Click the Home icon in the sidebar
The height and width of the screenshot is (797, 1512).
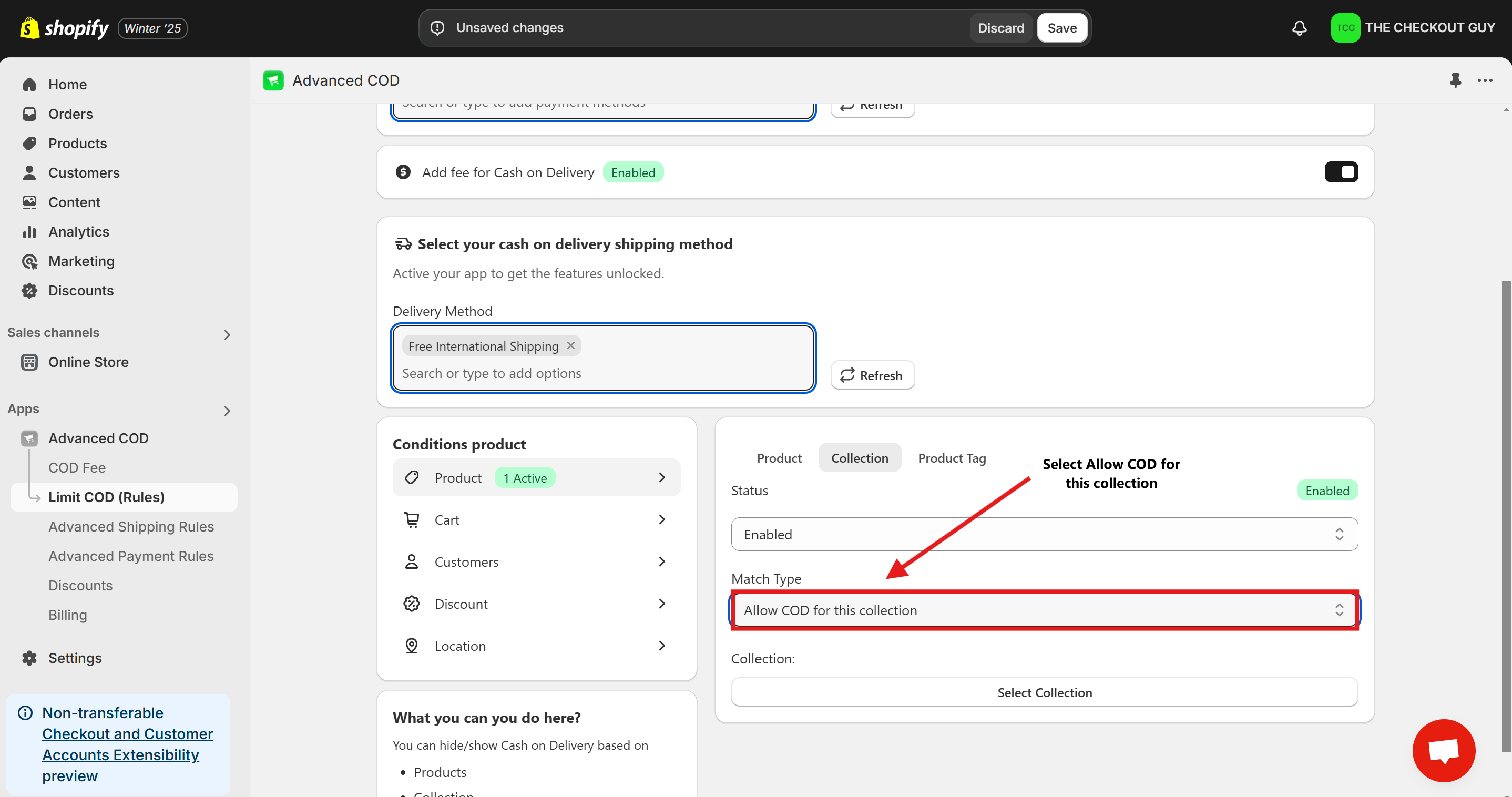click(x=29, y=85)
